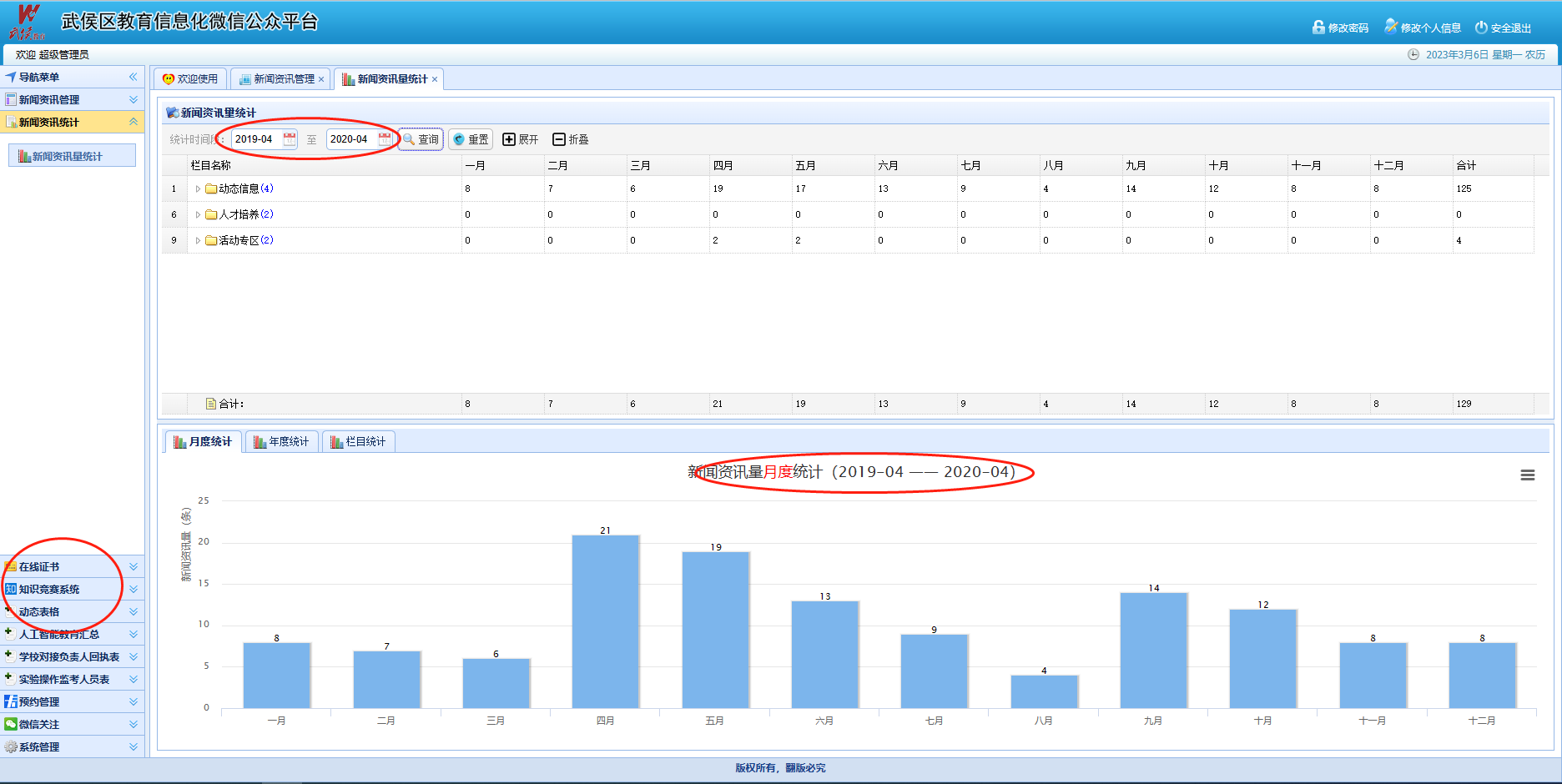This screenshot has height=784, width=1562.
Task: Switch to the 欢迎使用 tab
Action: 190,78
